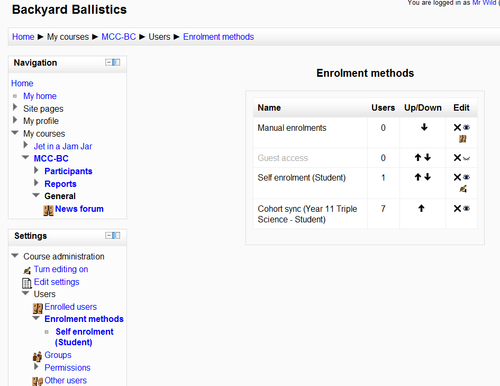500x386 pixels.
Task: Delete the Manual enrolments method
Action: coord(457,127)
